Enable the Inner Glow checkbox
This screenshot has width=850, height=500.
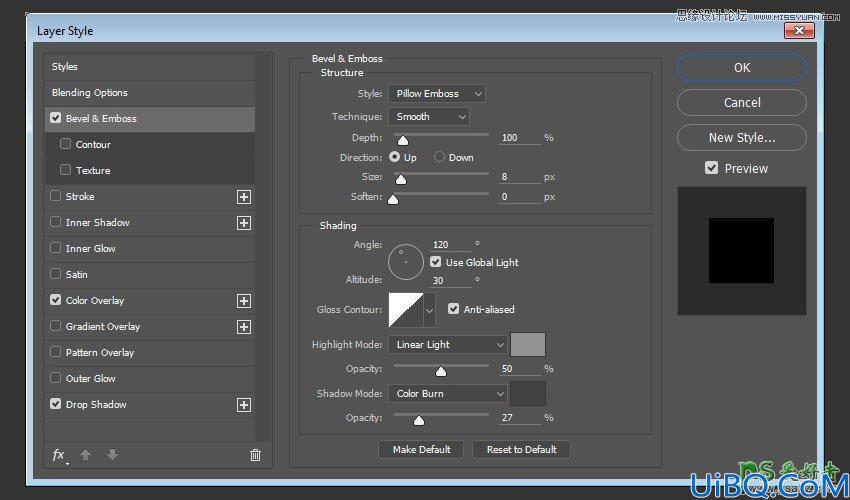pyautogui.click(x=55, y=248)
